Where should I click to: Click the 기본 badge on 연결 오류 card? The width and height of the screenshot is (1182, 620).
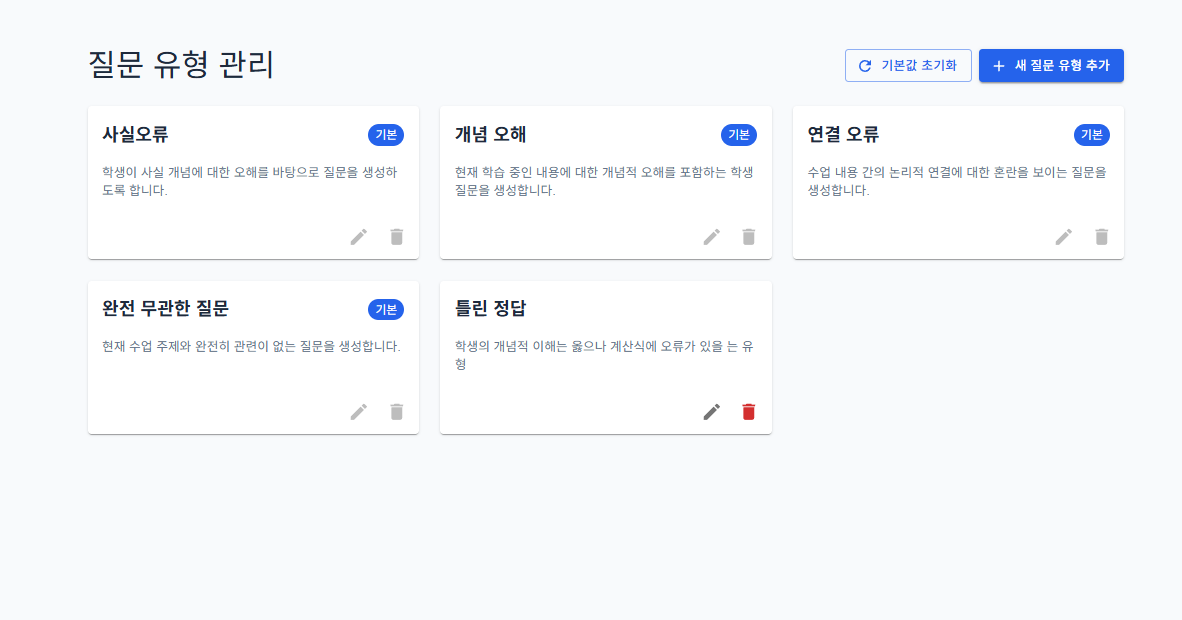pyautogui.click(x=1092, y=135)
